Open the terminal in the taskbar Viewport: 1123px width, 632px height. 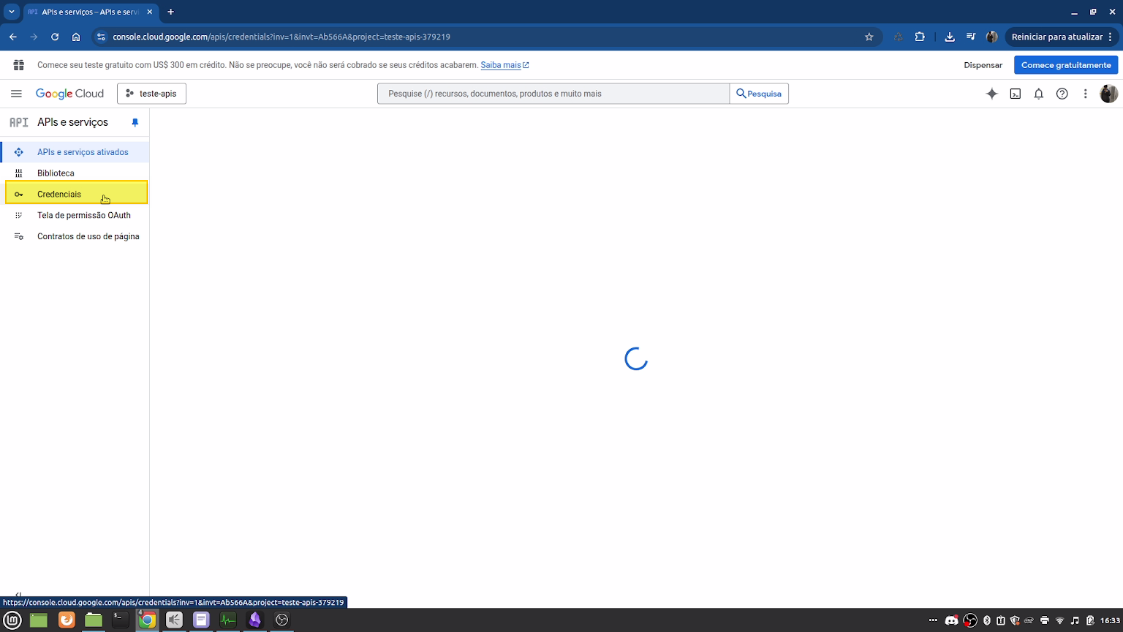click(x=120, y=620)
